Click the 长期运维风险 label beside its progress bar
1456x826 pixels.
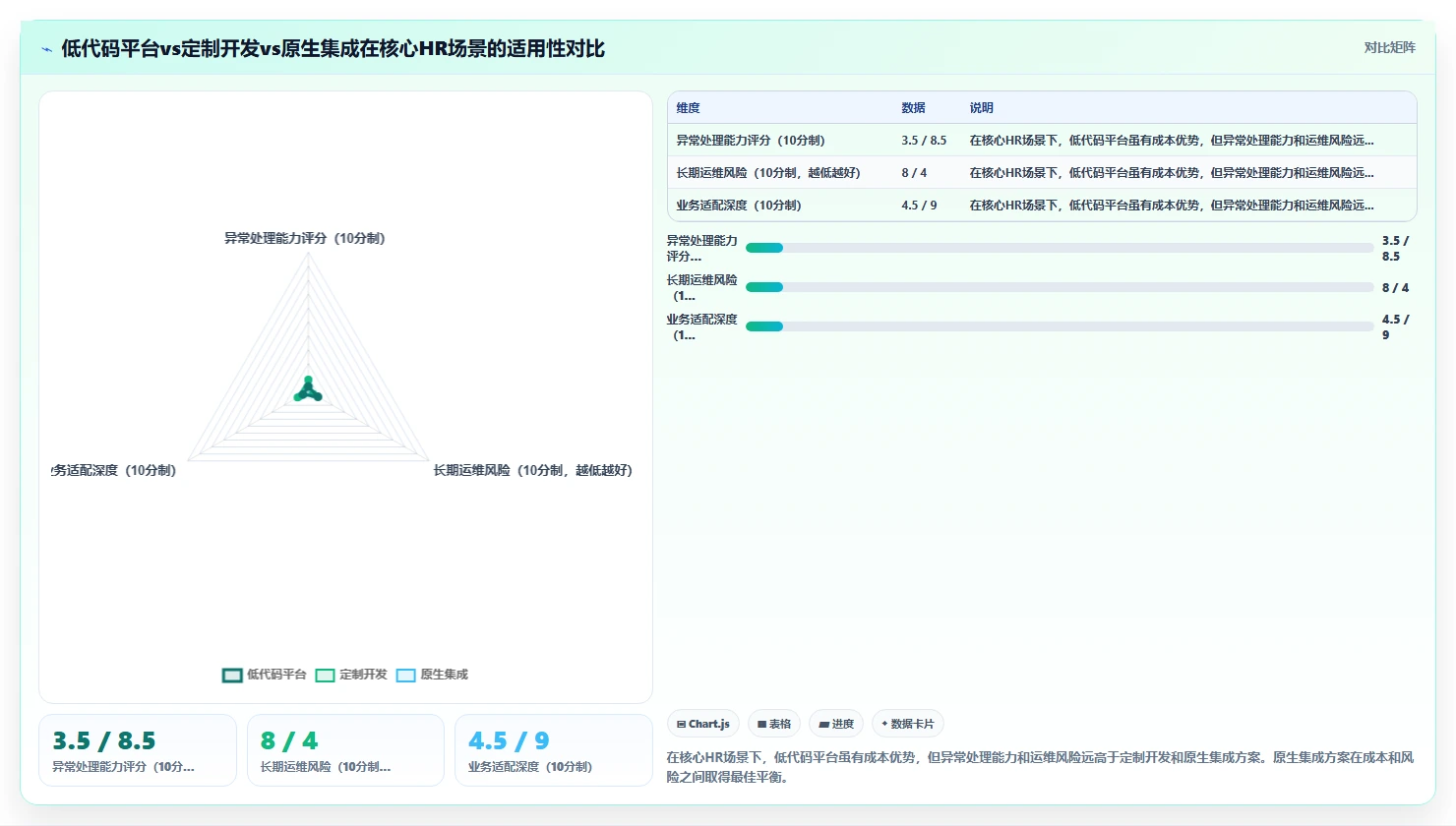[x=701, y=287]
